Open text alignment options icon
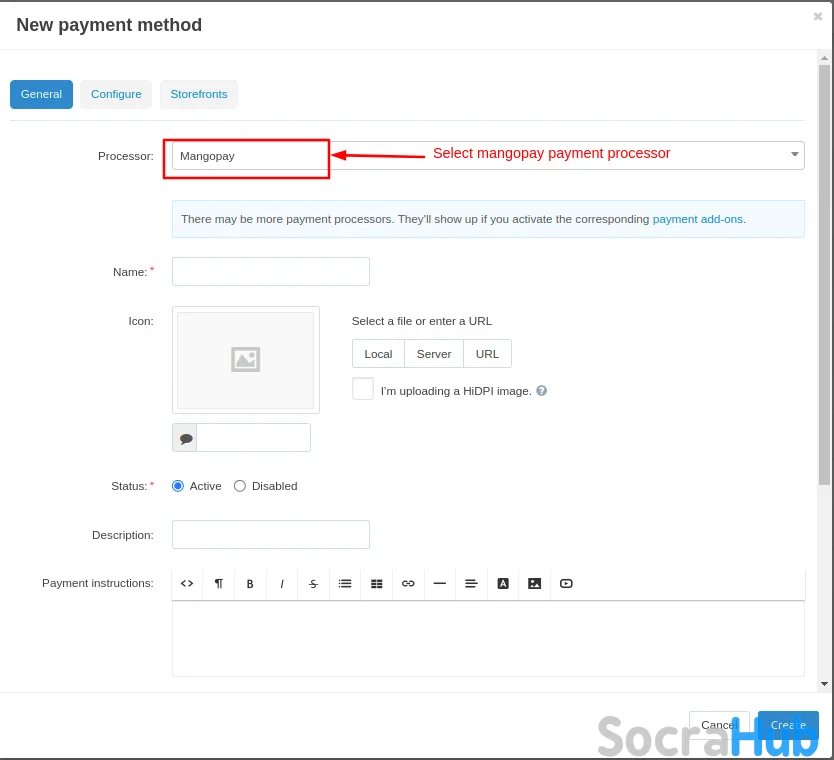Image resolution: width=834 pixels, height=760 pixels. point(471,583)
